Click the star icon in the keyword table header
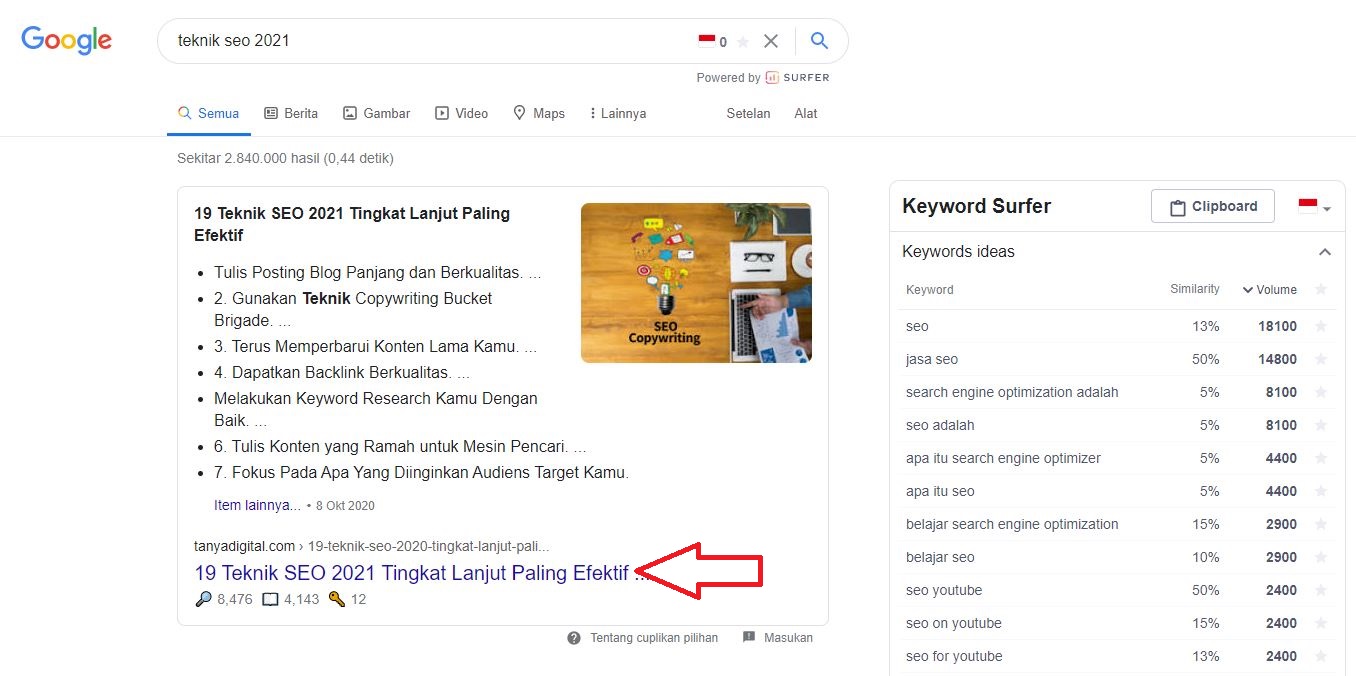The image size is (1356, 676). (x=1321, y=290)
